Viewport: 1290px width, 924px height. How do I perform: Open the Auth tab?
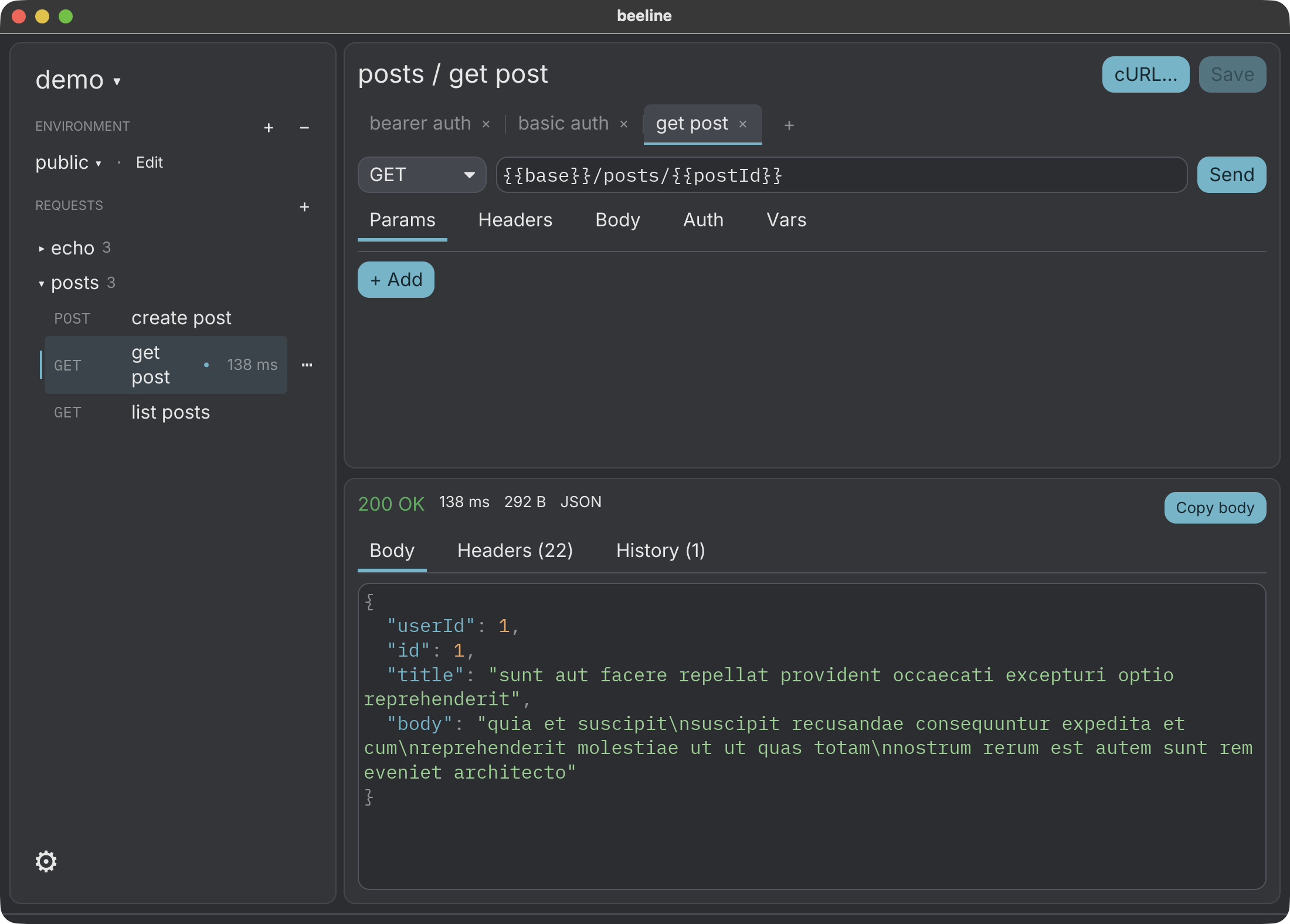point(703,220)
